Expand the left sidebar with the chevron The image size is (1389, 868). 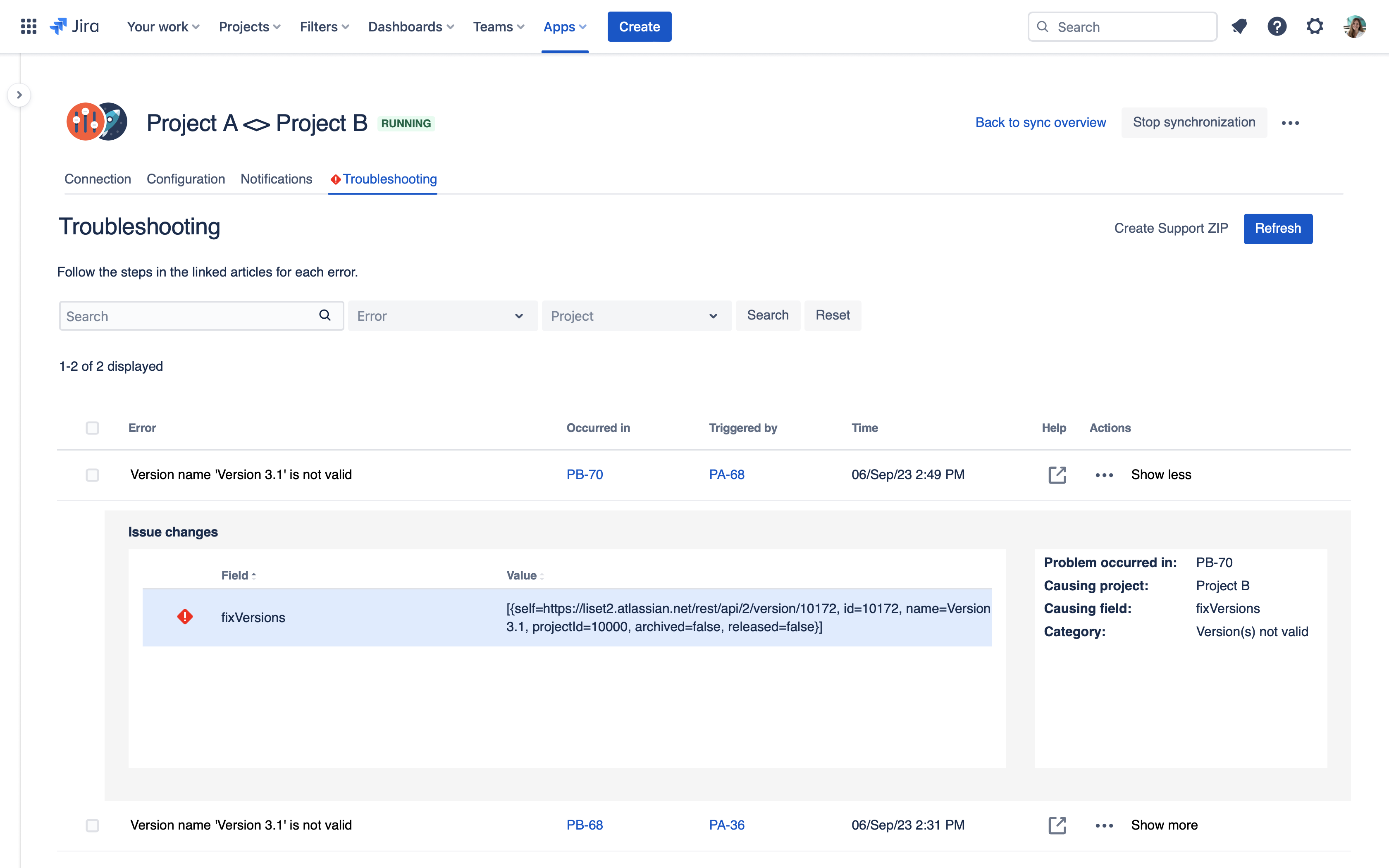tap(19, 95)
